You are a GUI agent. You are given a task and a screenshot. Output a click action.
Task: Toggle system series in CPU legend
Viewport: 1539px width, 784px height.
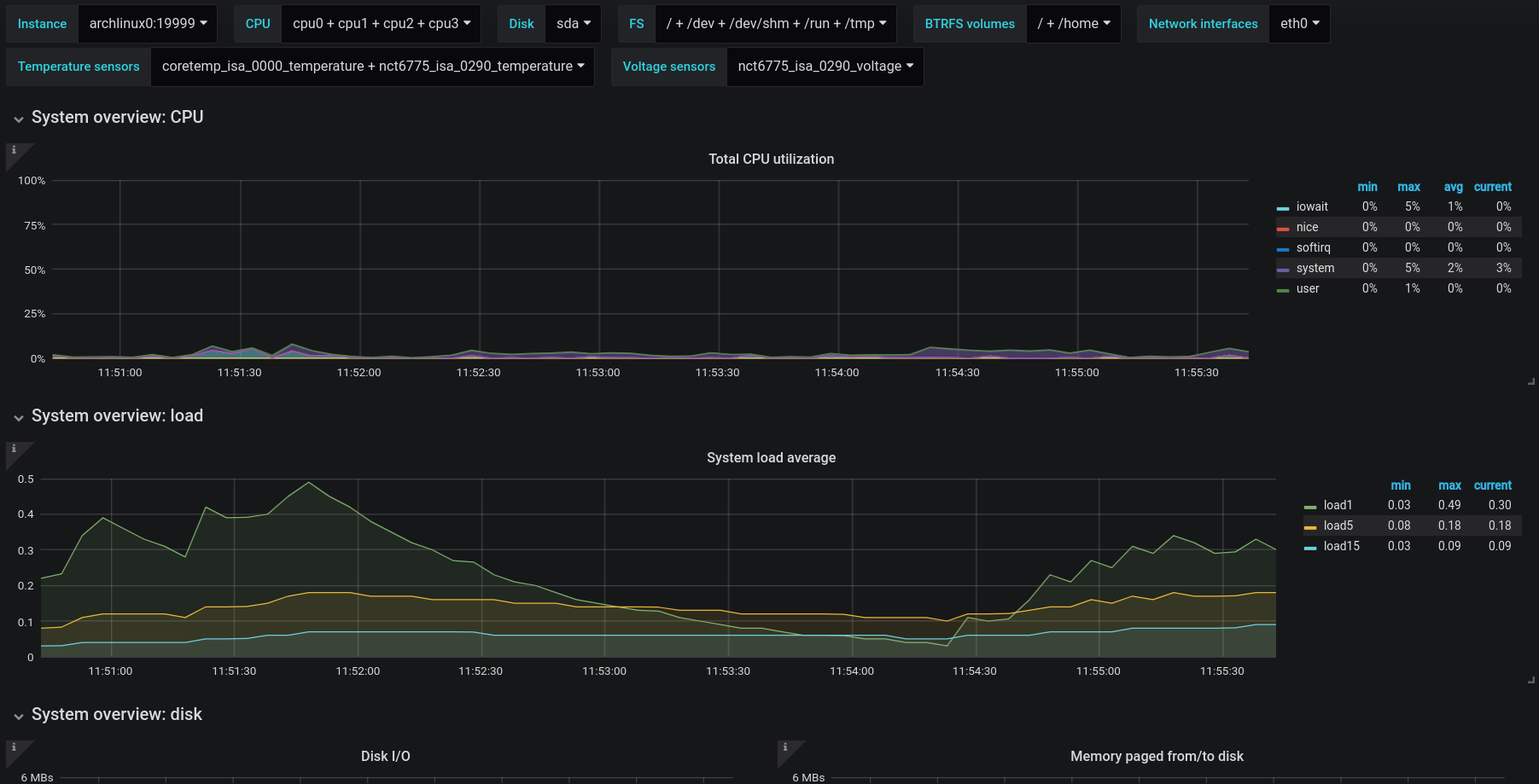tap(1315, 268)
